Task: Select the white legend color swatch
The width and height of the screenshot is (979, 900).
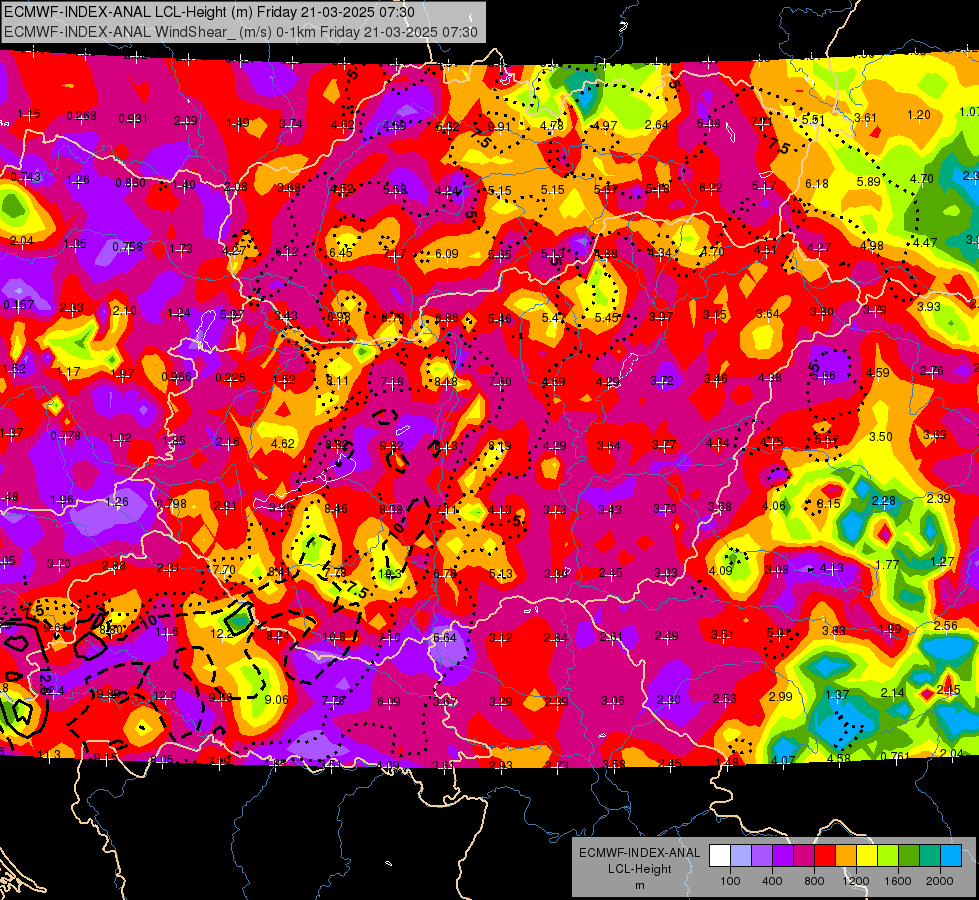Action: pos(720,855)
